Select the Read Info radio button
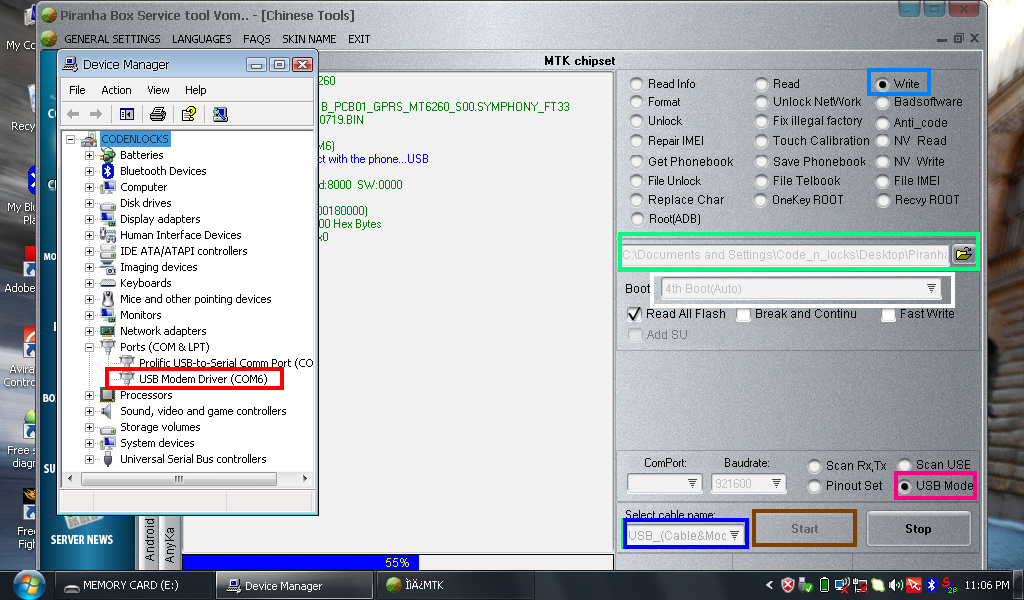Viewport: 1024px width, 600px height. click(637, 84)
